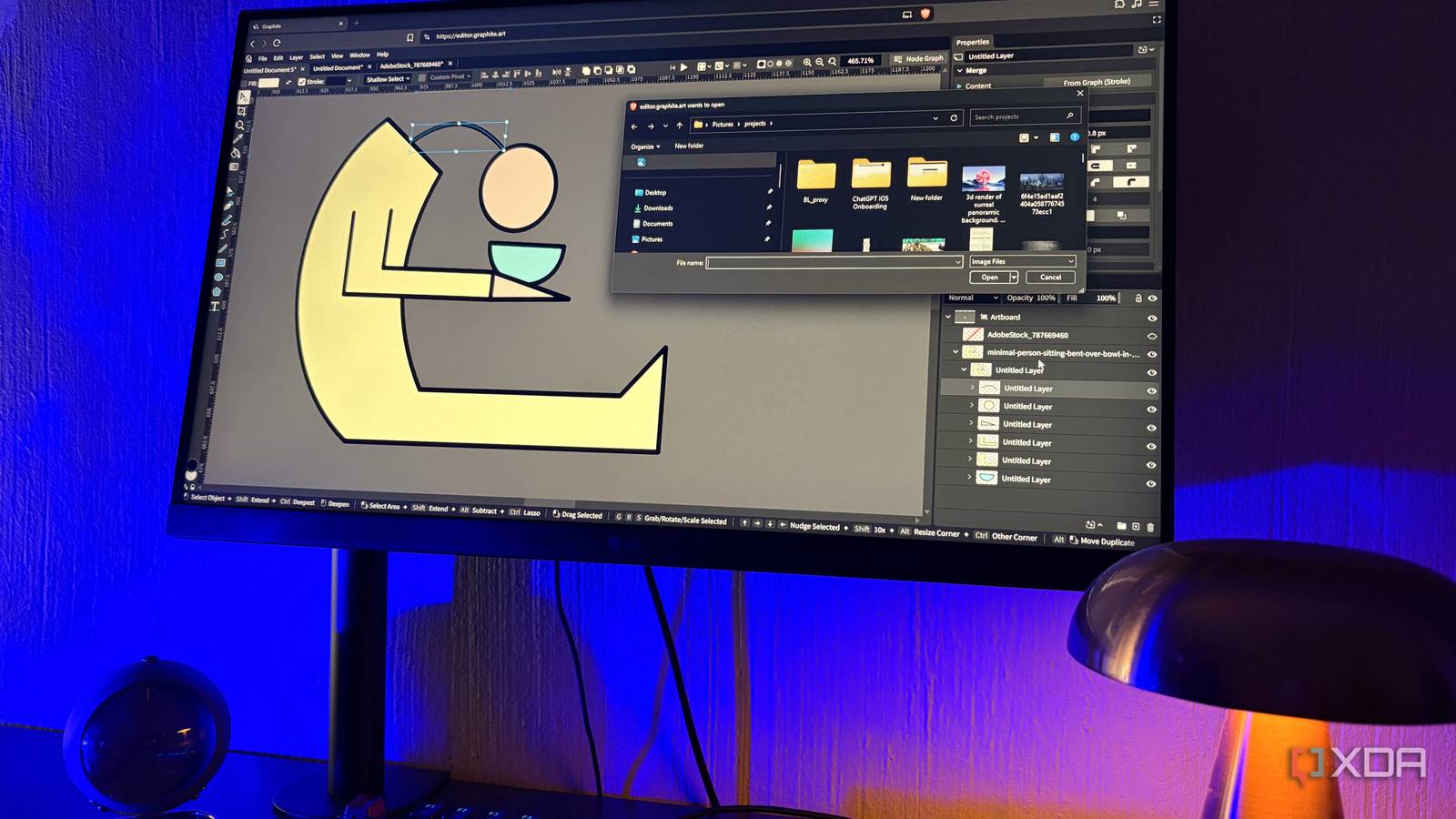Click the zoom in magnifier icon

807,62
